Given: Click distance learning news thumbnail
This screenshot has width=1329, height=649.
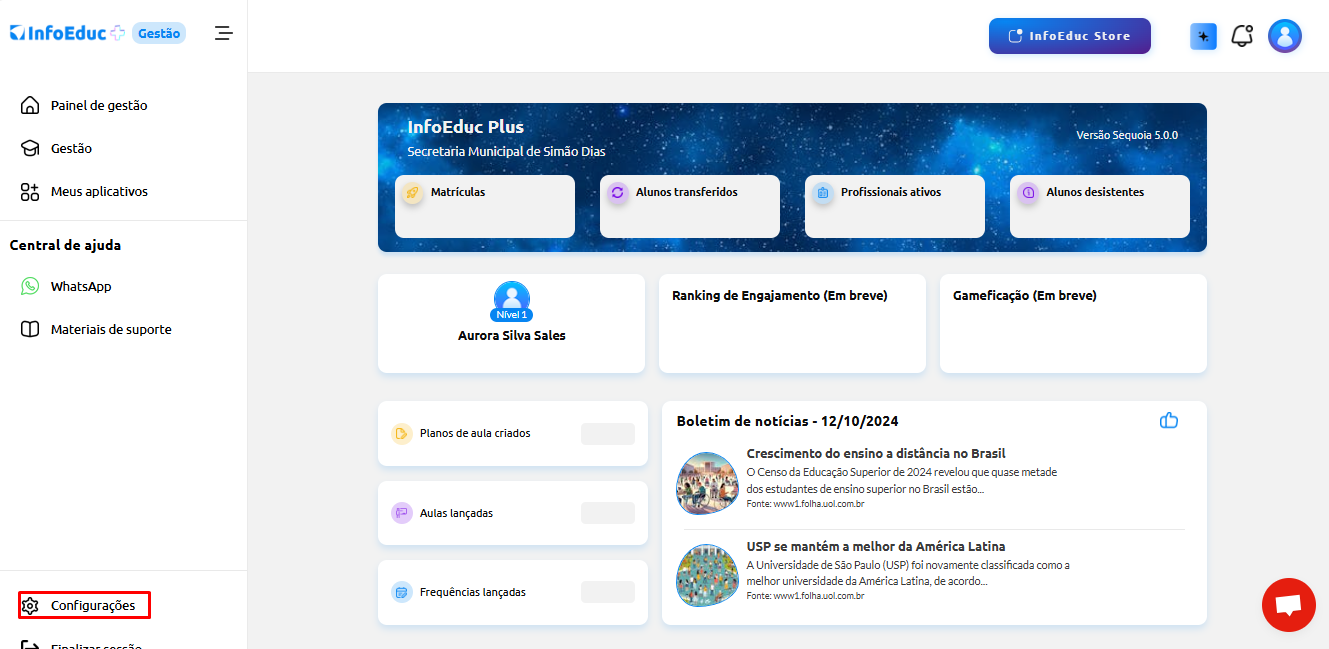Looking at the screenshot, I should pyautogui.click(x=707, y=483).
